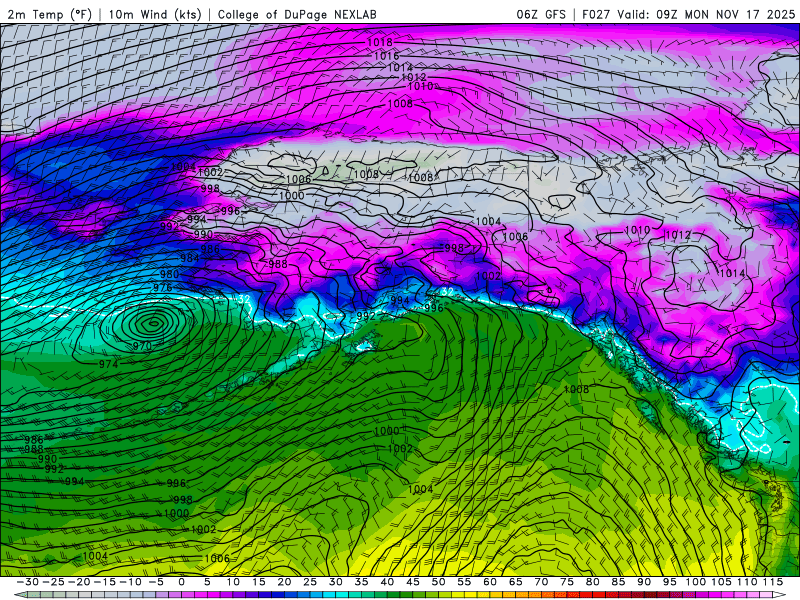The width and height of the screenshot is (800, 600).
Task: Select the 974 isobar label
Action: 108,364
